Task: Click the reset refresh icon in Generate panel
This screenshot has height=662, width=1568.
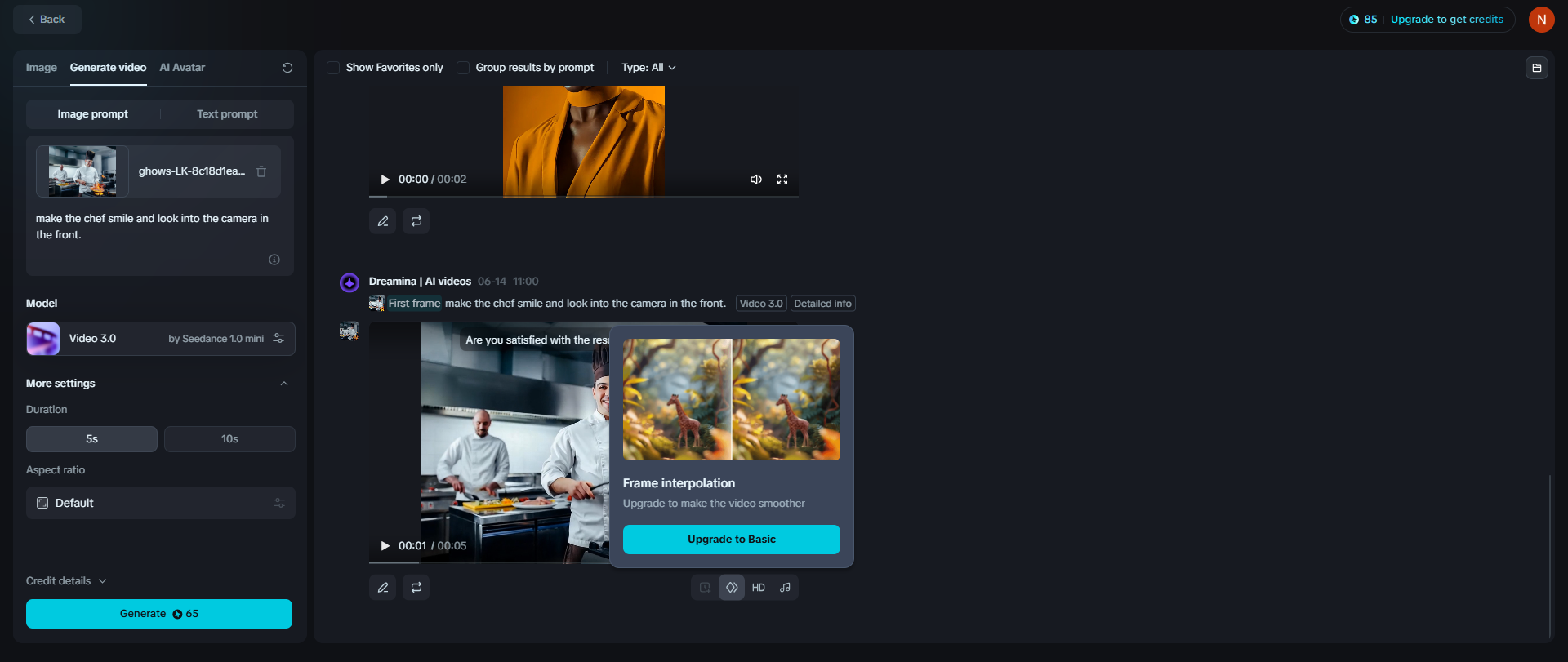Action: click(x=287, y=68)
